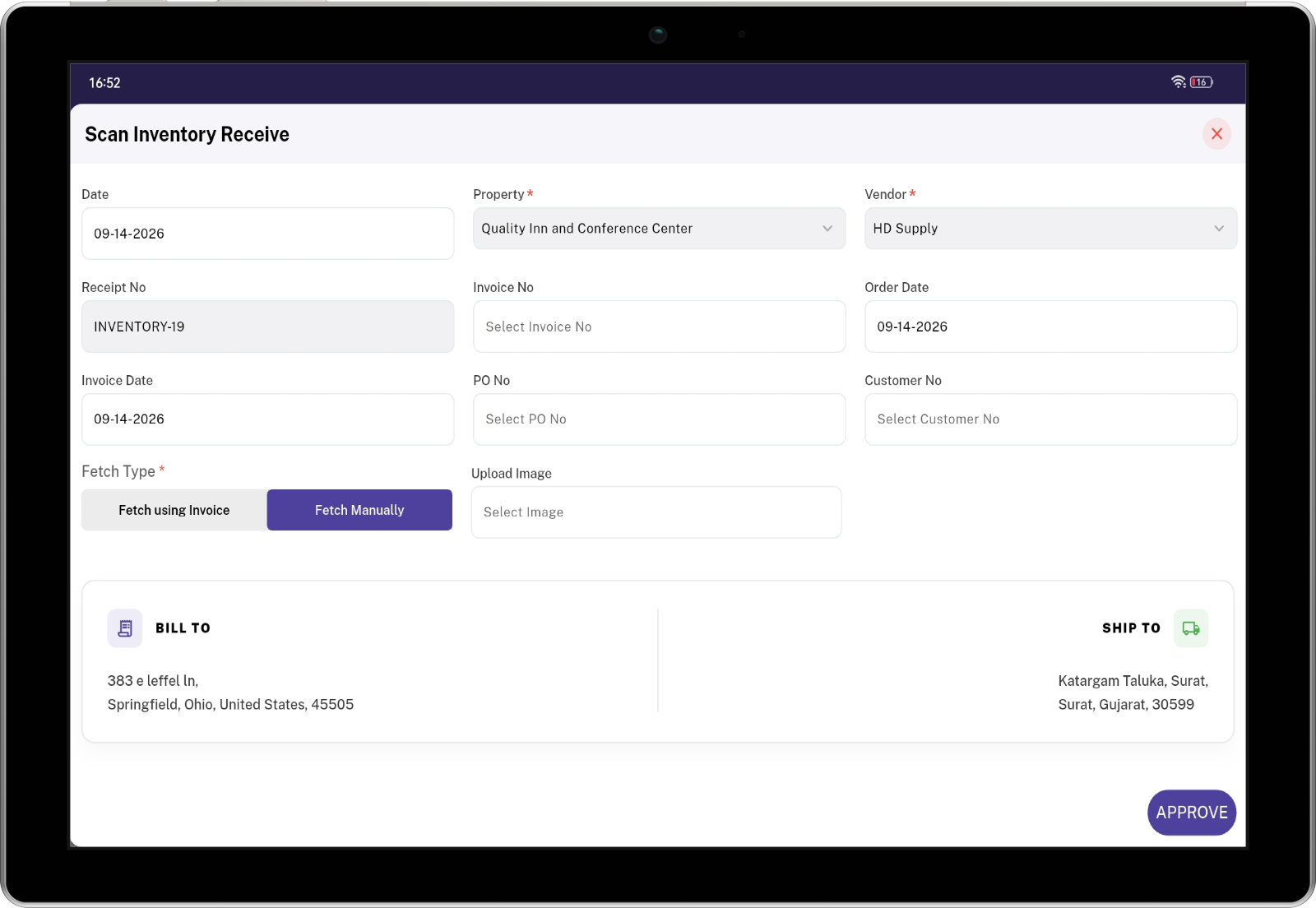This screenshot has height=908, width=1316.
Task: Click the APPROVE button
Action: coord(1192,813)
